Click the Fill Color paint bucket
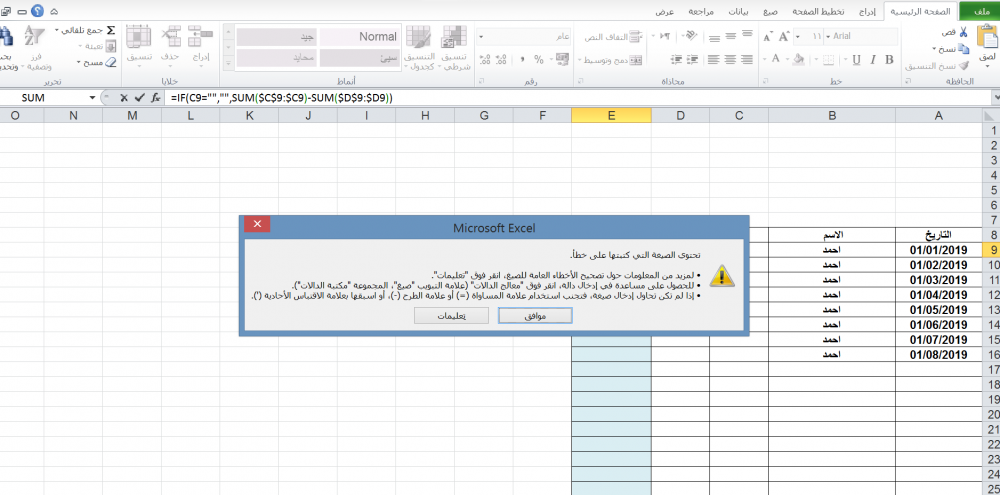The height and width of the screenshot is (495, 1000). [x=798, y=59]
